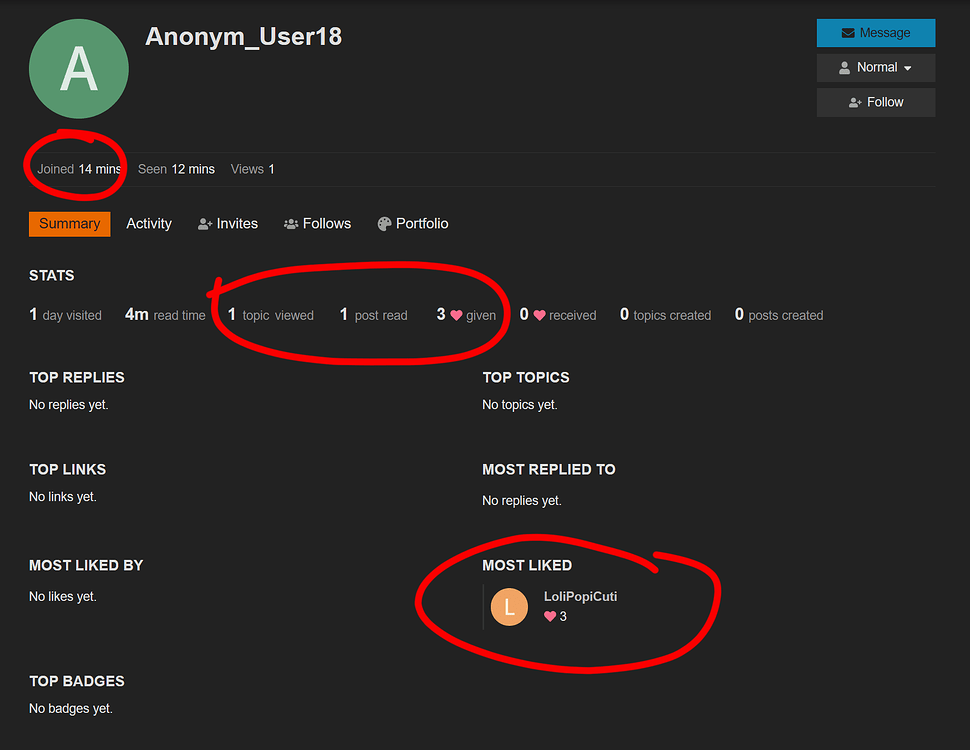Click the heart under LoliPopiCuti
Viewport: 970px width, 750px height.
(549, 616)
